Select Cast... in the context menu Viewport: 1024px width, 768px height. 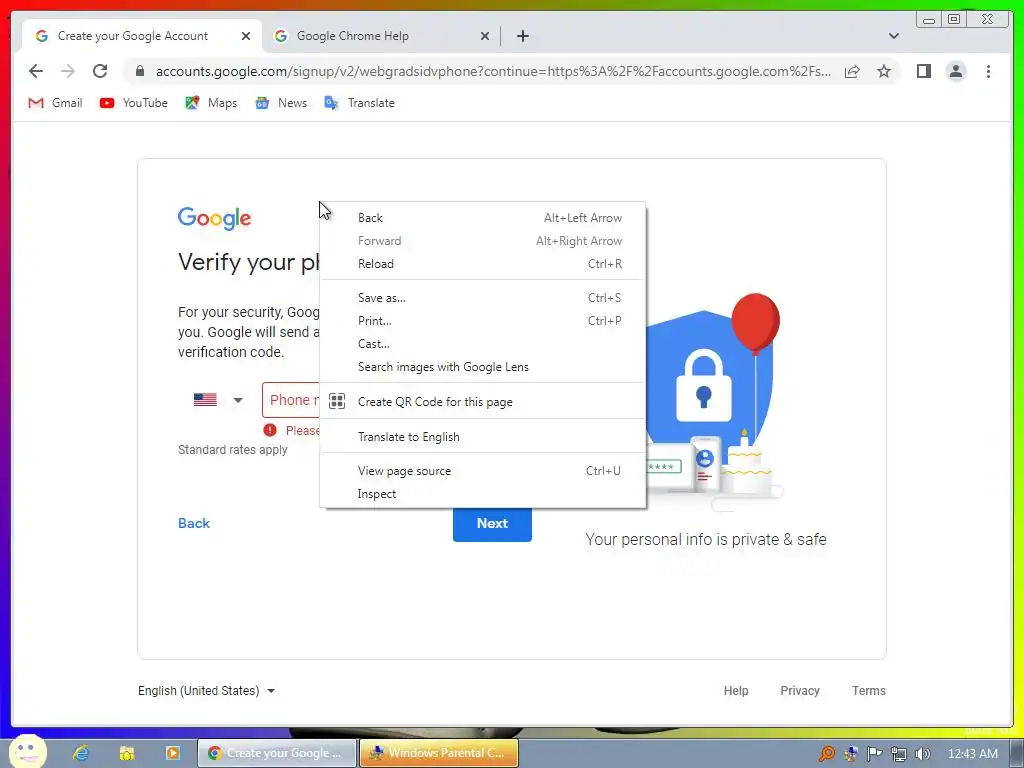coord(483,344)
